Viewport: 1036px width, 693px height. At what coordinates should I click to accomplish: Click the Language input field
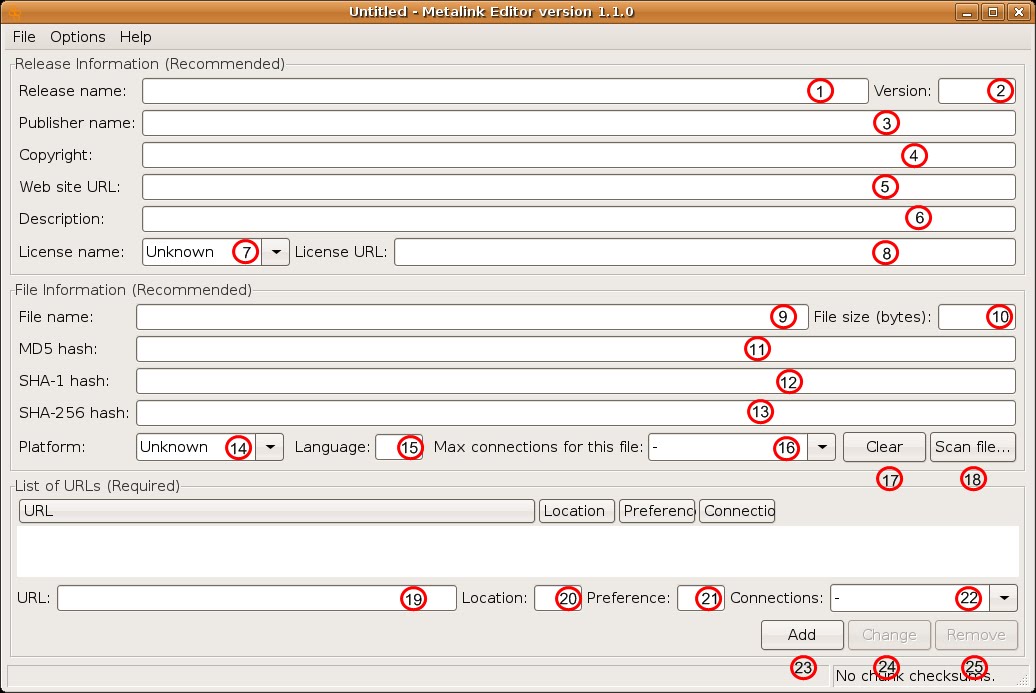[399, 447]
